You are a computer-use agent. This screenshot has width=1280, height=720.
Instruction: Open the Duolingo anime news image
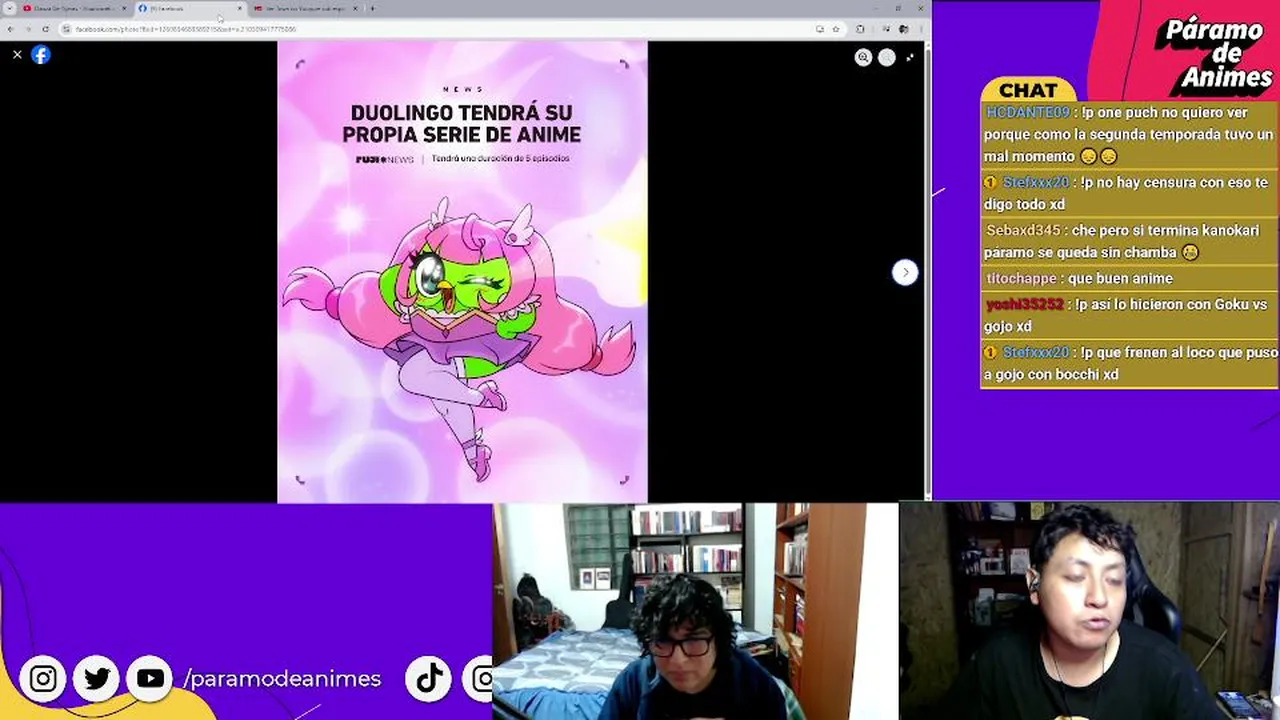462,271
